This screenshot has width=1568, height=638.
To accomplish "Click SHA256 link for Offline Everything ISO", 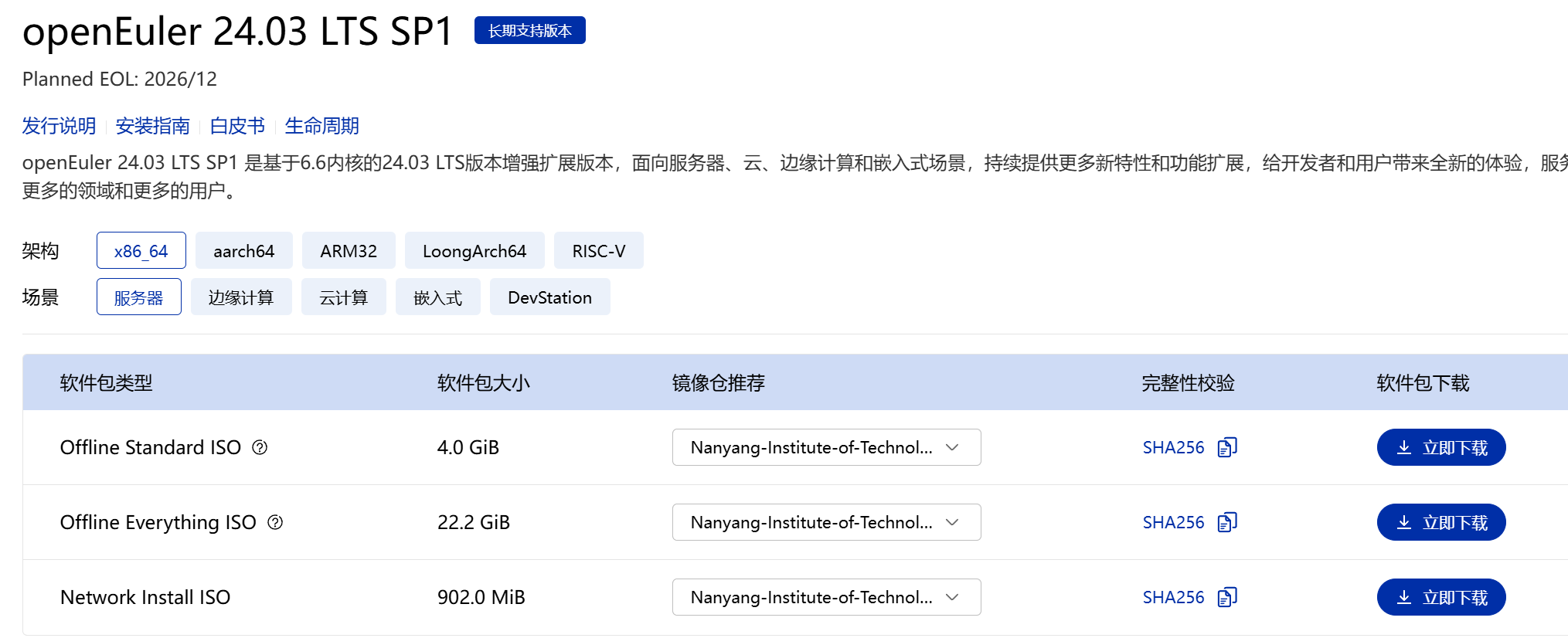I will pos(1173,522).
